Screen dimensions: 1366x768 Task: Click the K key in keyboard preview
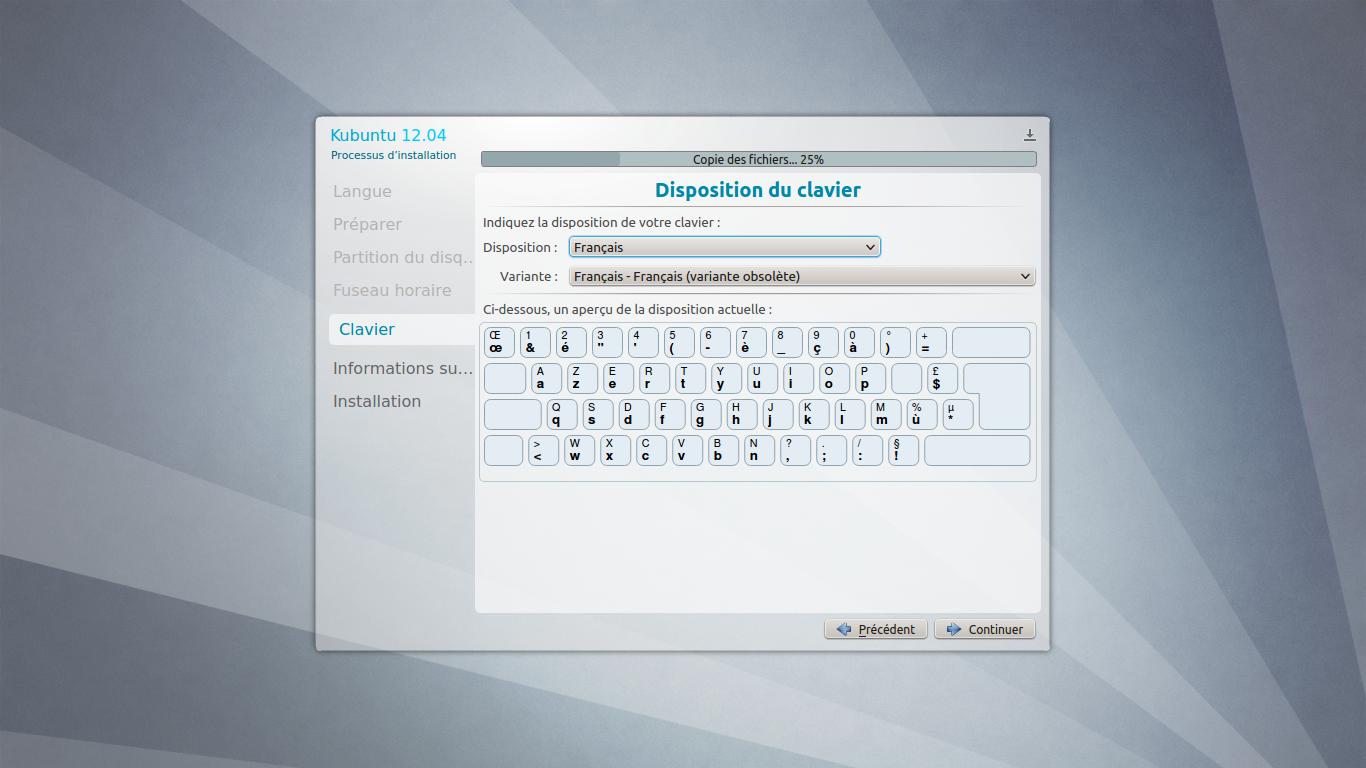[x=814, y=414]
